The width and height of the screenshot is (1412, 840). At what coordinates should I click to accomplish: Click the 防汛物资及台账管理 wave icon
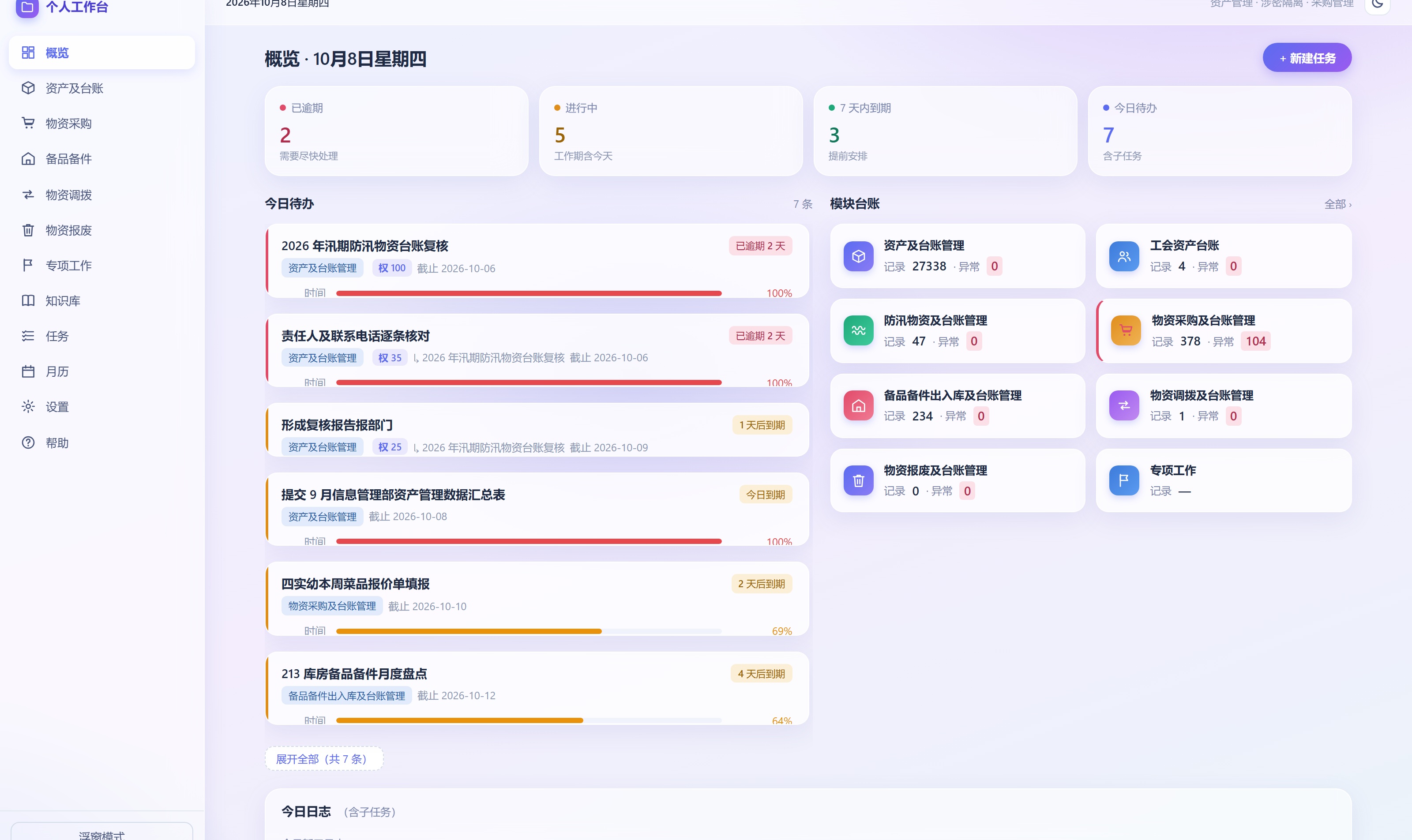858,330
